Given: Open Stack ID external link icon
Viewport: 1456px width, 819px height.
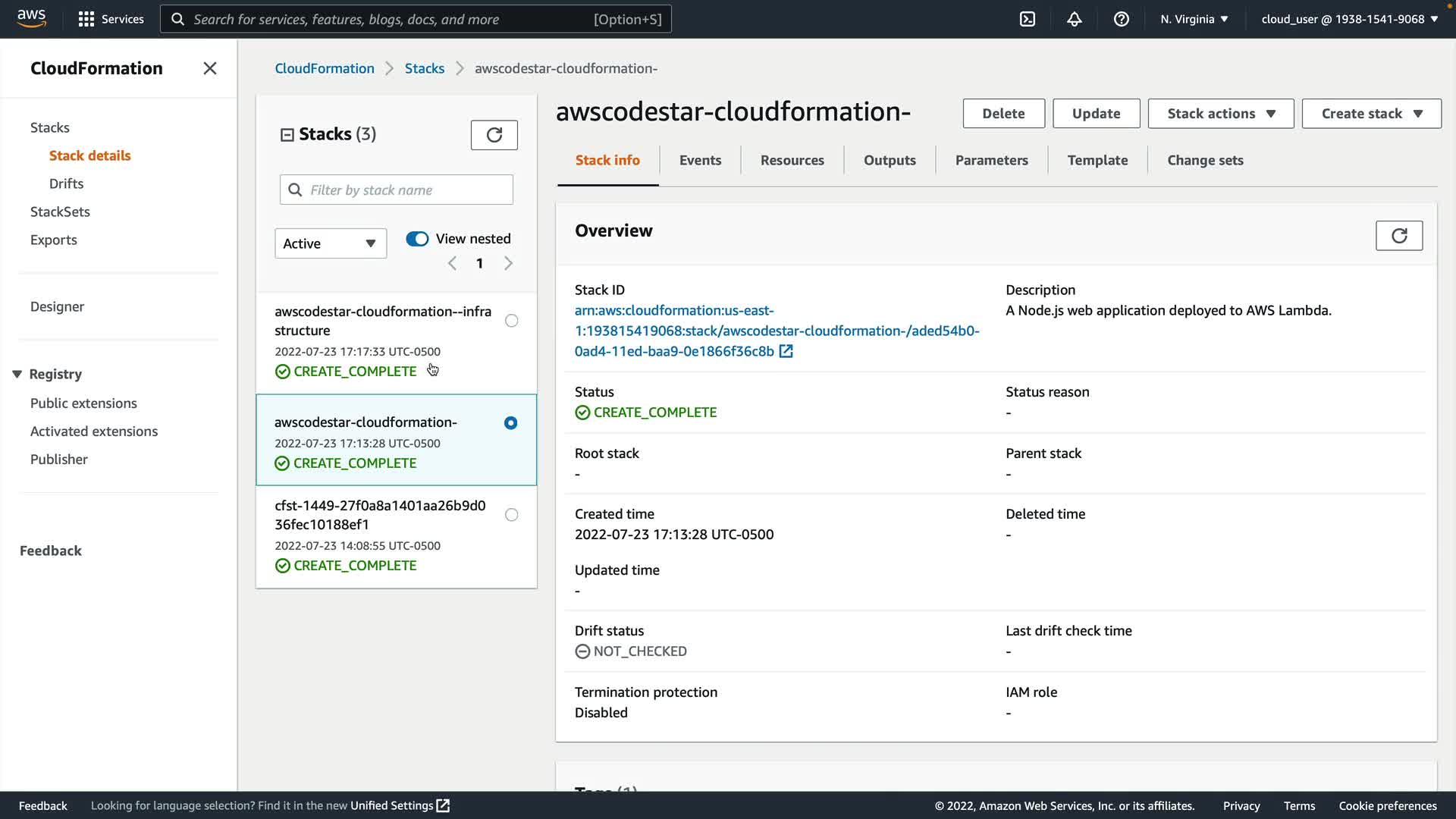Looking at the screenshot, I should [786, 351].
